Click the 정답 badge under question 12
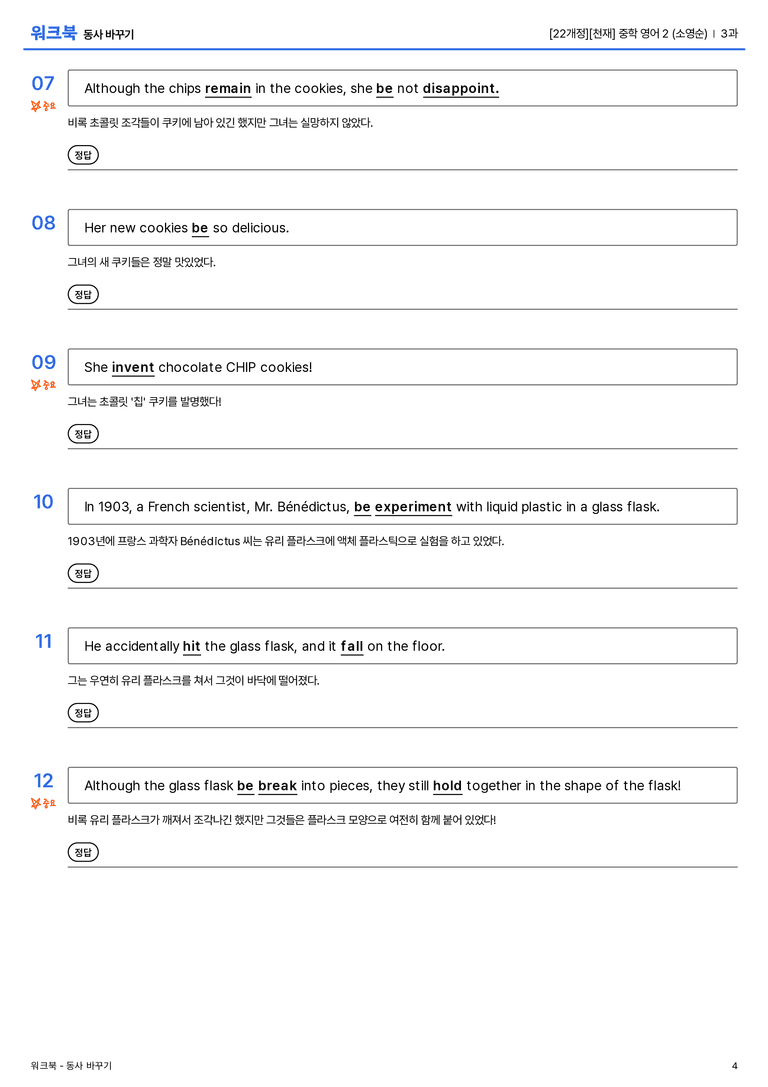The height and width of the screenshot is (1087, 768). [x=83, y=851]
